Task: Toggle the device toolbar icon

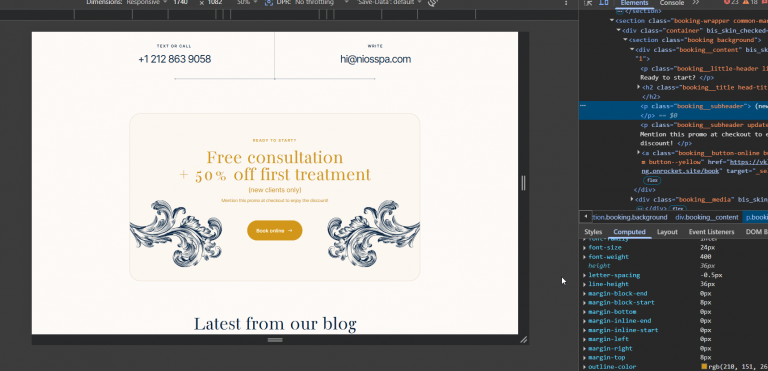Action: [x=604, y=2]
